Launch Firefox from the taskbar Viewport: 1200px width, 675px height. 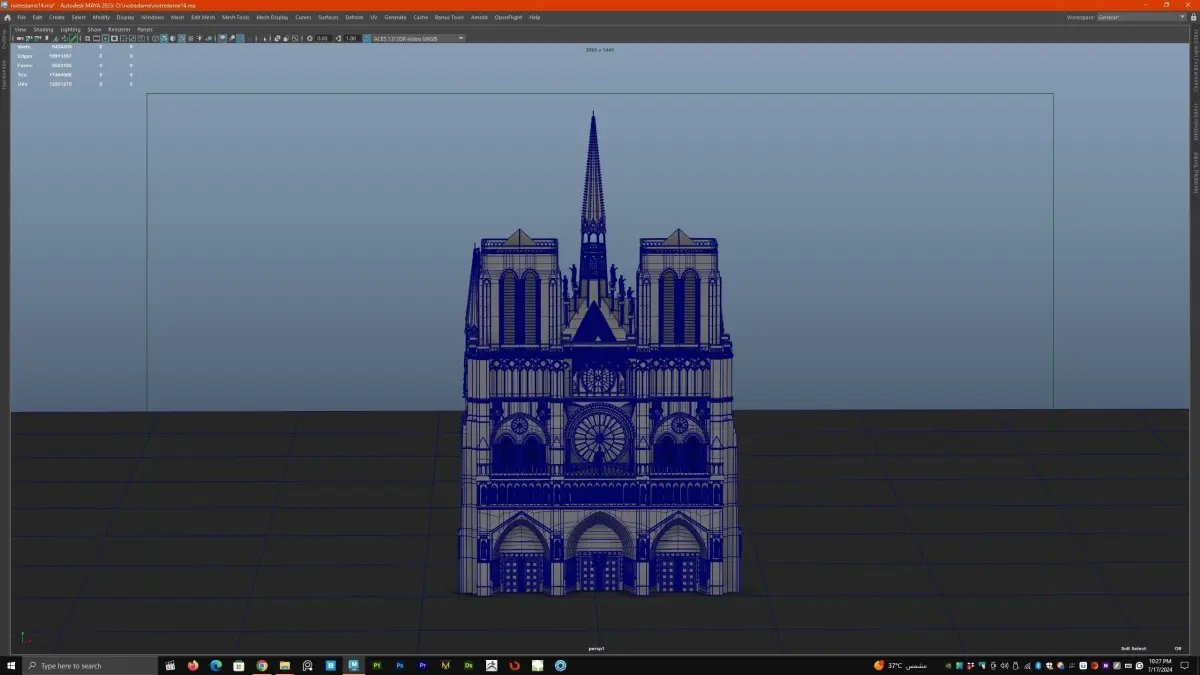(193, 665)
